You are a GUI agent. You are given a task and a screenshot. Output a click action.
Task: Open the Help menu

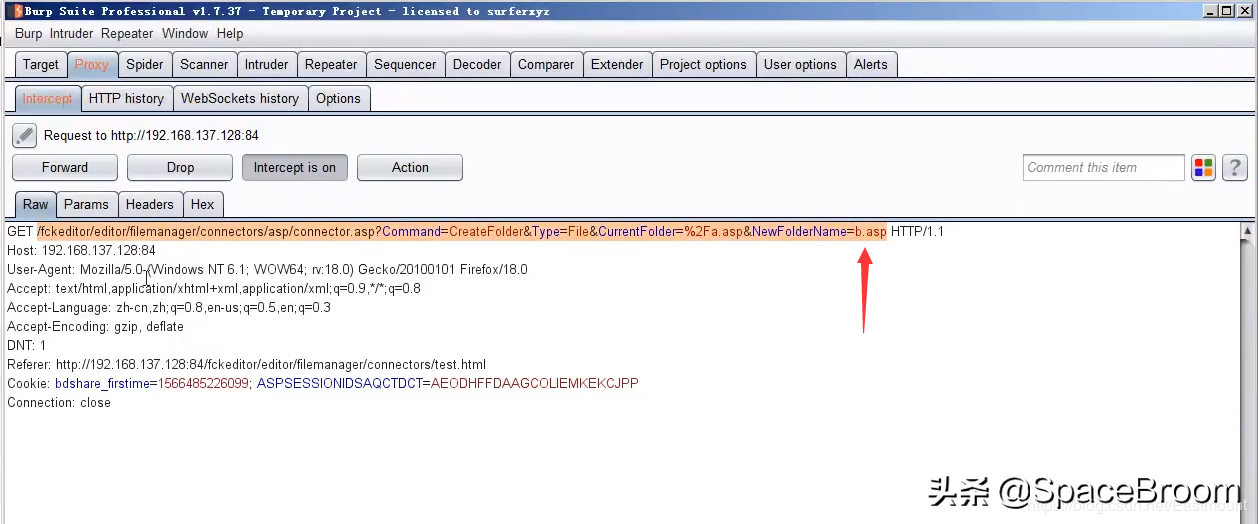tap(230, 33)
